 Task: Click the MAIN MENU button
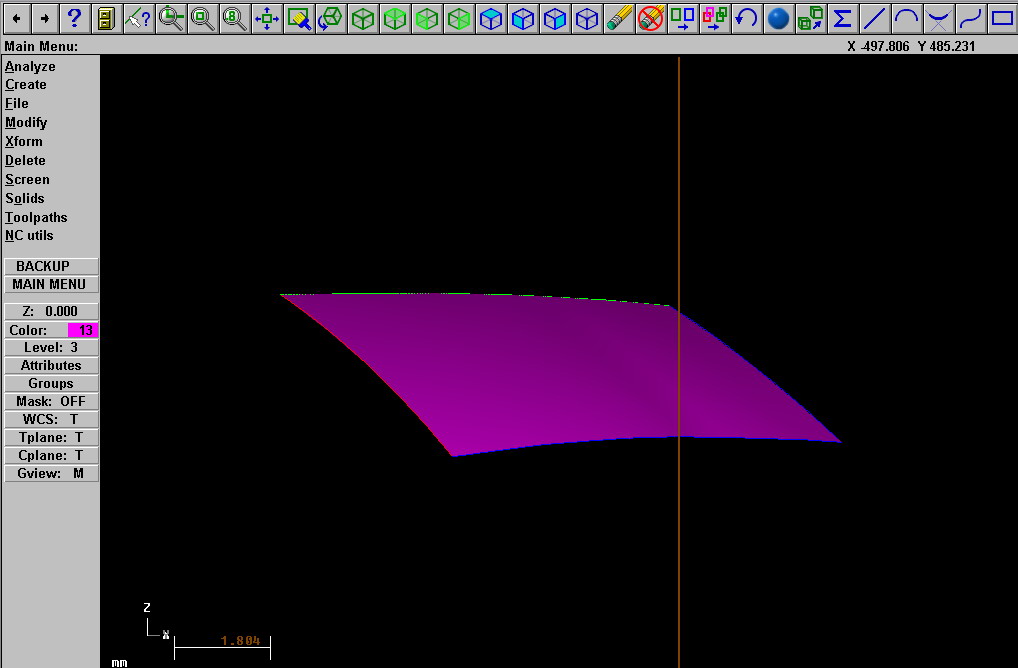point(51,284)
